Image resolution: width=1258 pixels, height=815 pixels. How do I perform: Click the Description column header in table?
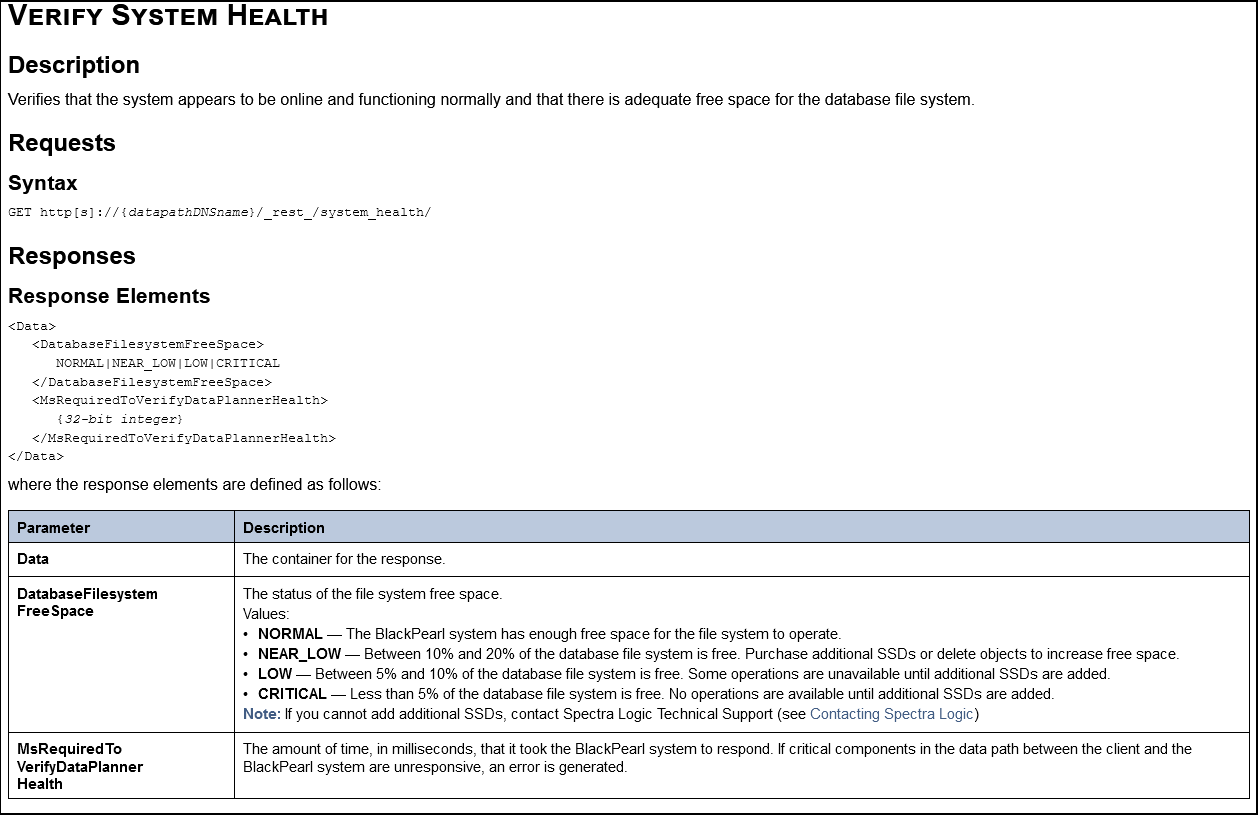click(284, 528)
